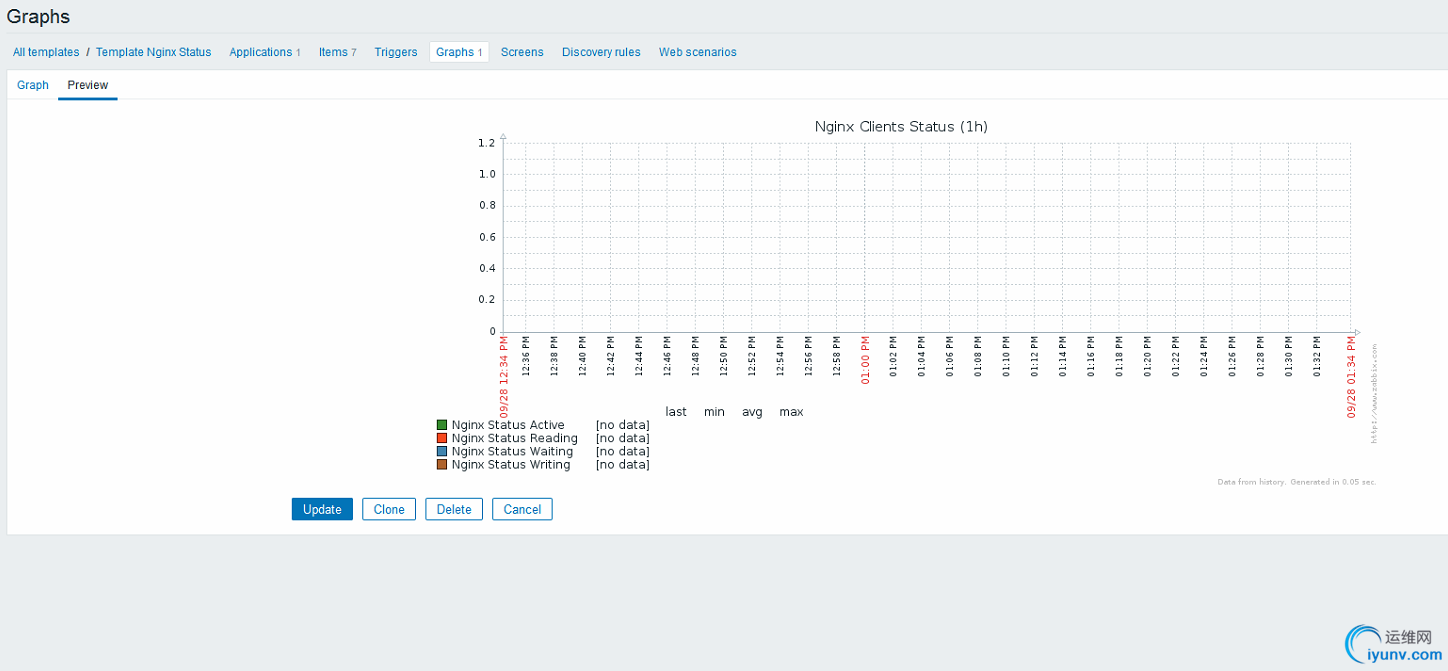This screenshot has width=1448, height=671.
Task: Click the red 01:00 PM time marker
Action: point(866,361)
